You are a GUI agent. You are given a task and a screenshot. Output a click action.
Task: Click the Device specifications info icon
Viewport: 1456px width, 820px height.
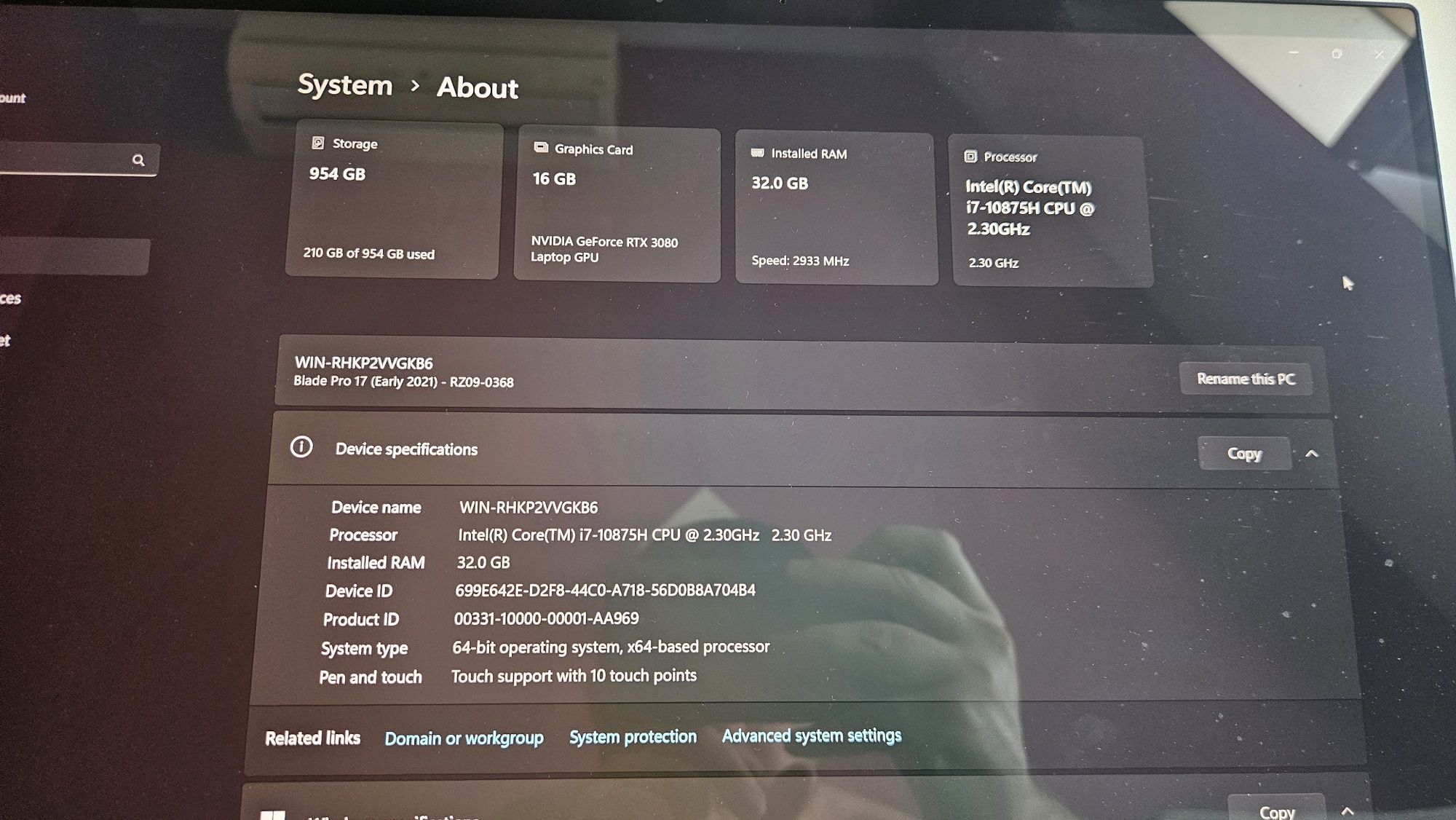click(x=301, y=447)
